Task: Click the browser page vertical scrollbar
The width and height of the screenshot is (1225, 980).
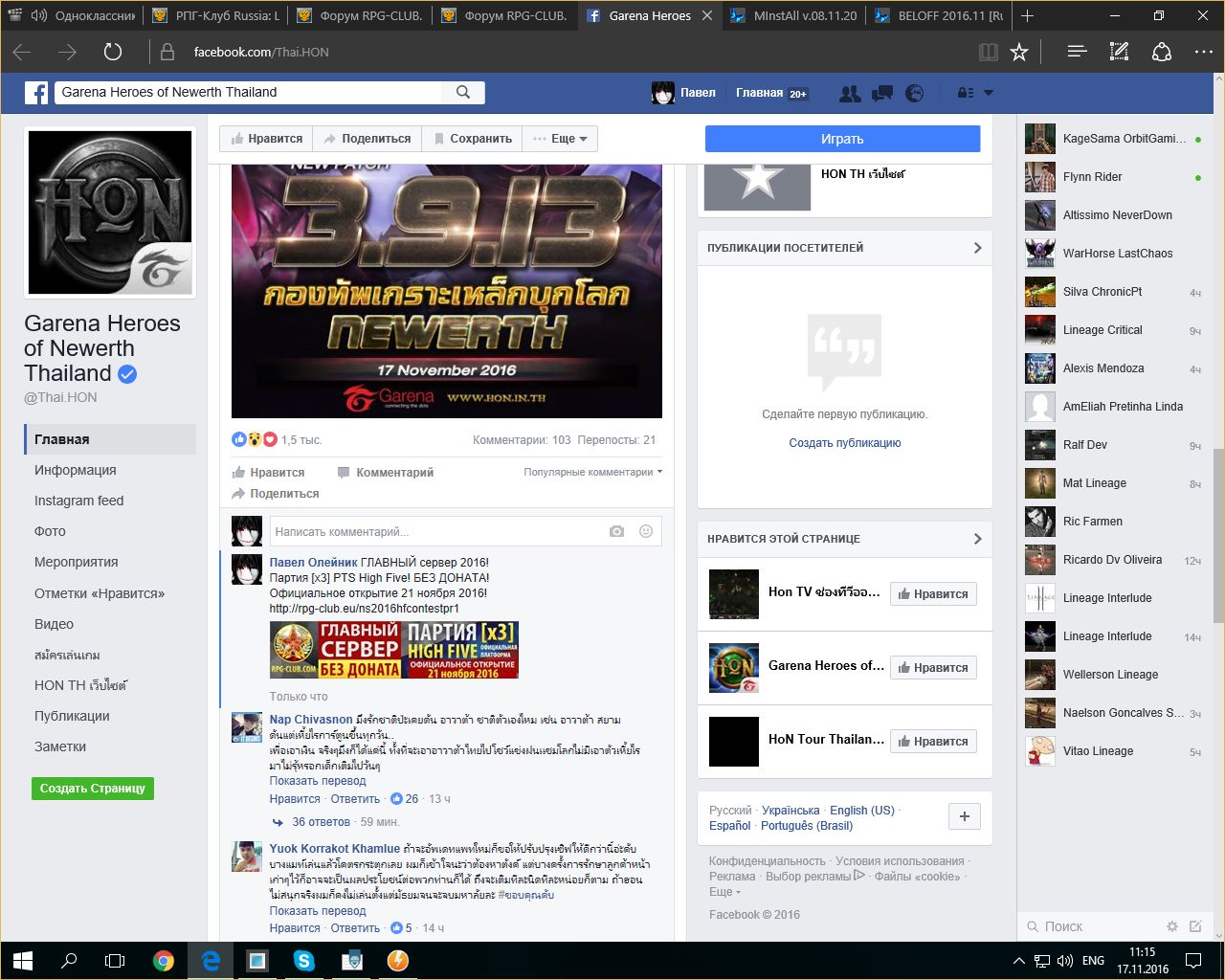Action: (1218, 536)
